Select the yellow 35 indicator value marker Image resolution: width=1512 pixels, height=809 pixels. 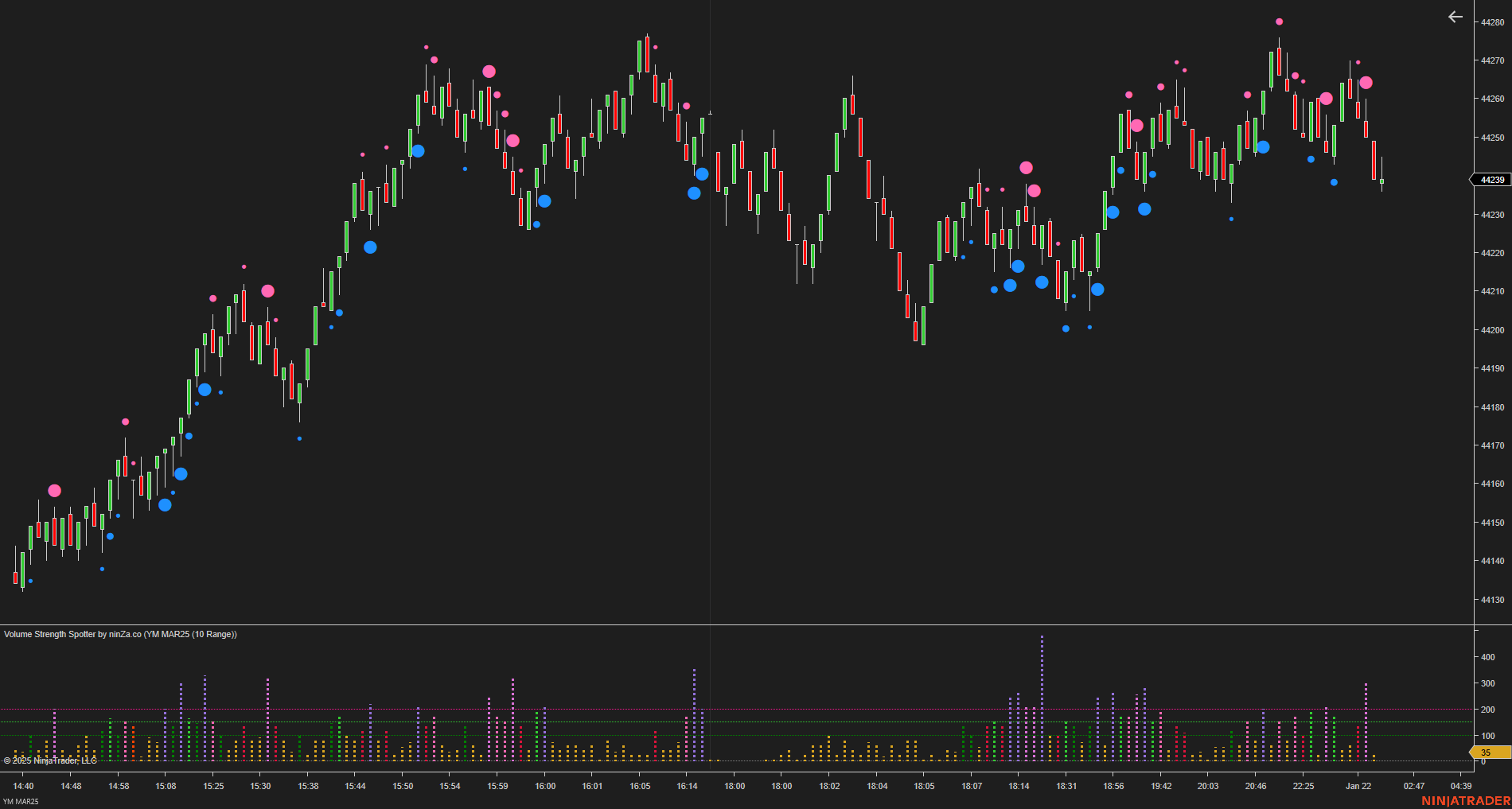pyautogui.click(x=1485, y=752)
